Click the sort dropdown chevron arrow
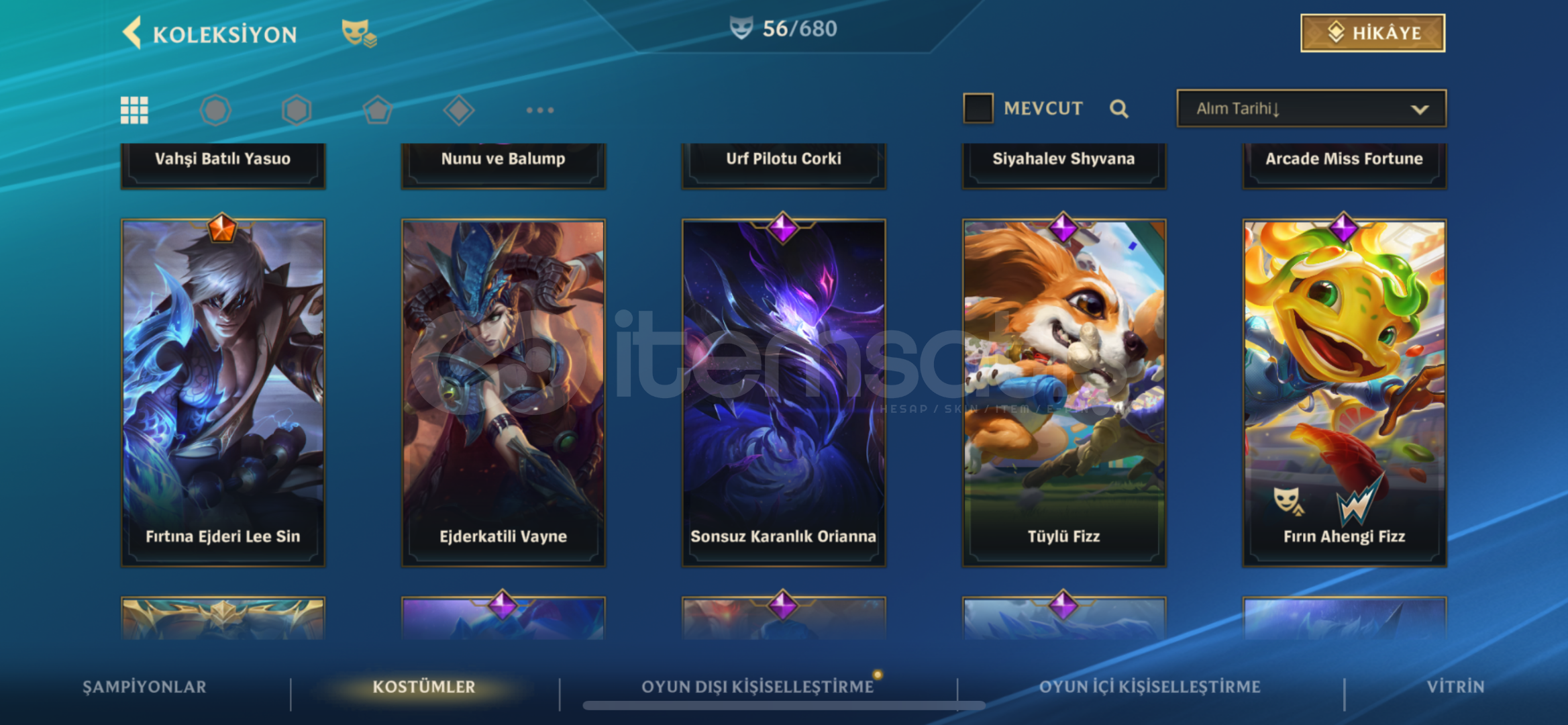This screenshot has width=1568, height=725. (x=1419, y=109)
